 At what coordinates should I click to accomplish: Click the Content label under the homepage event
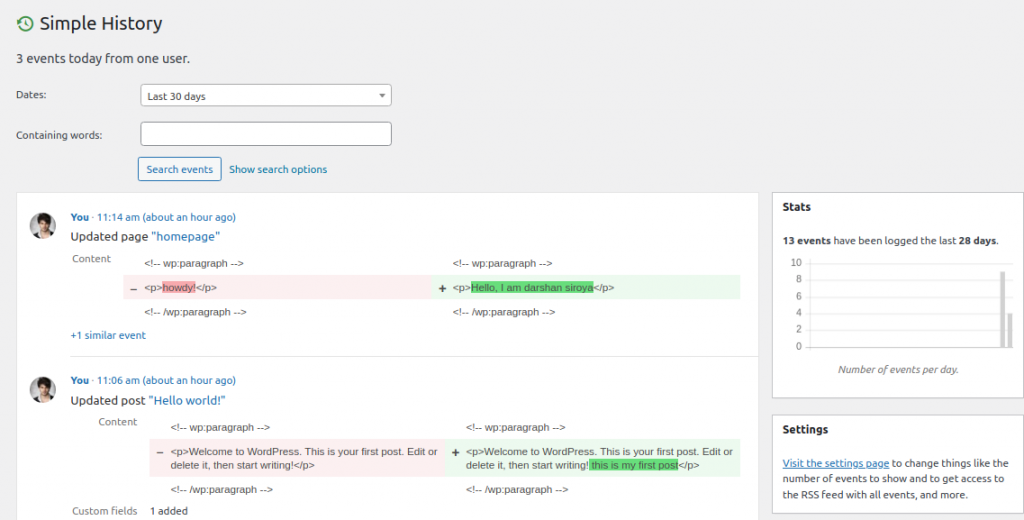91,259
